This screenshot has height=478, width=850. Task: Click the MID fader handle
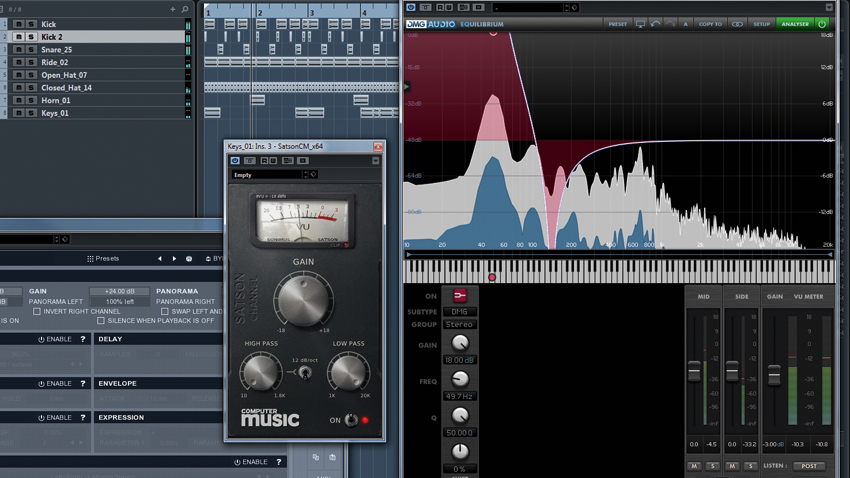(694, 371)
